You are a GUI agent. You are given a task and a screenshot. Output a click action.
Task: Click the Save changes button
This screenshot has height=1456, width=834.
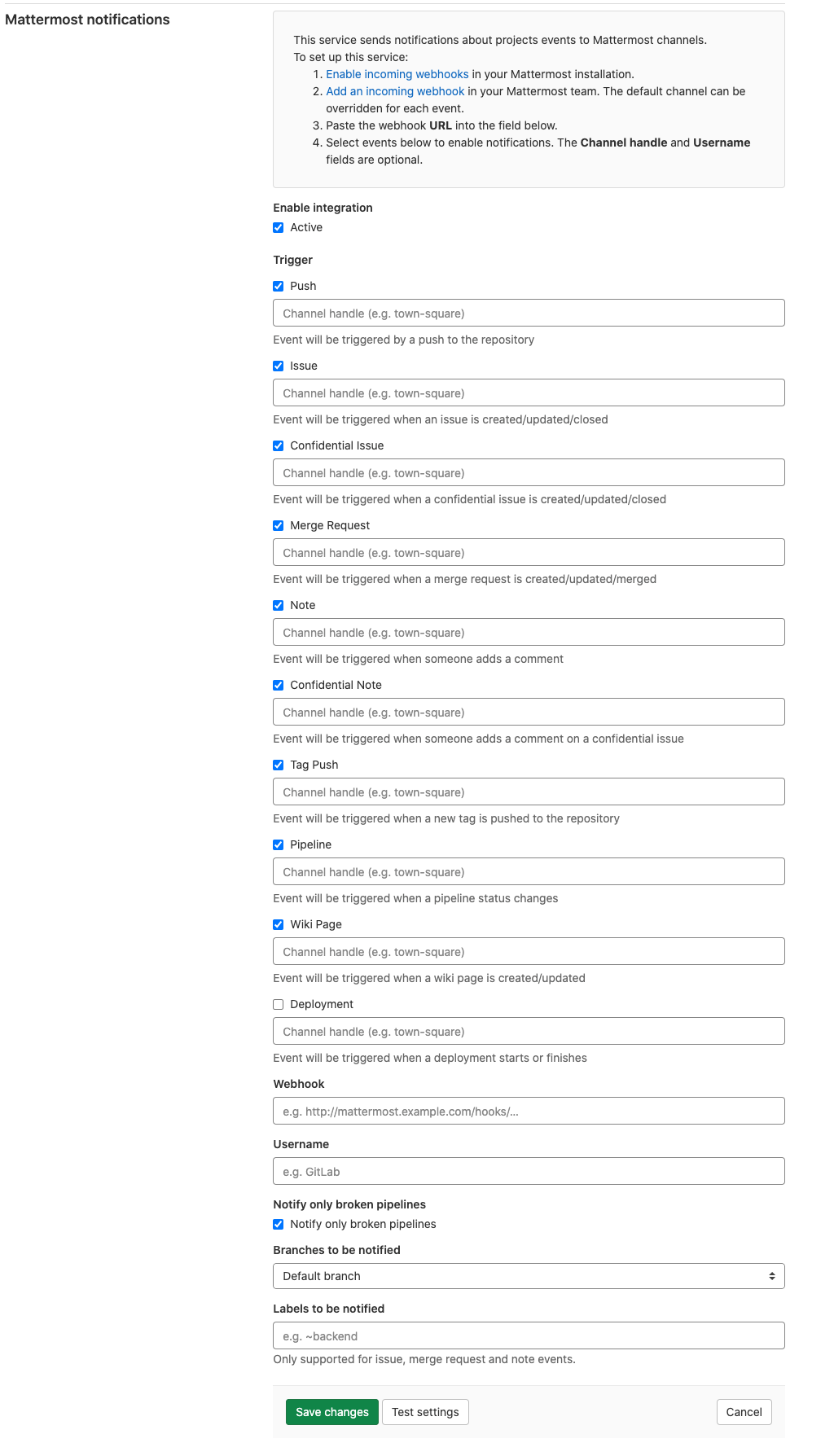(332, 1412)
